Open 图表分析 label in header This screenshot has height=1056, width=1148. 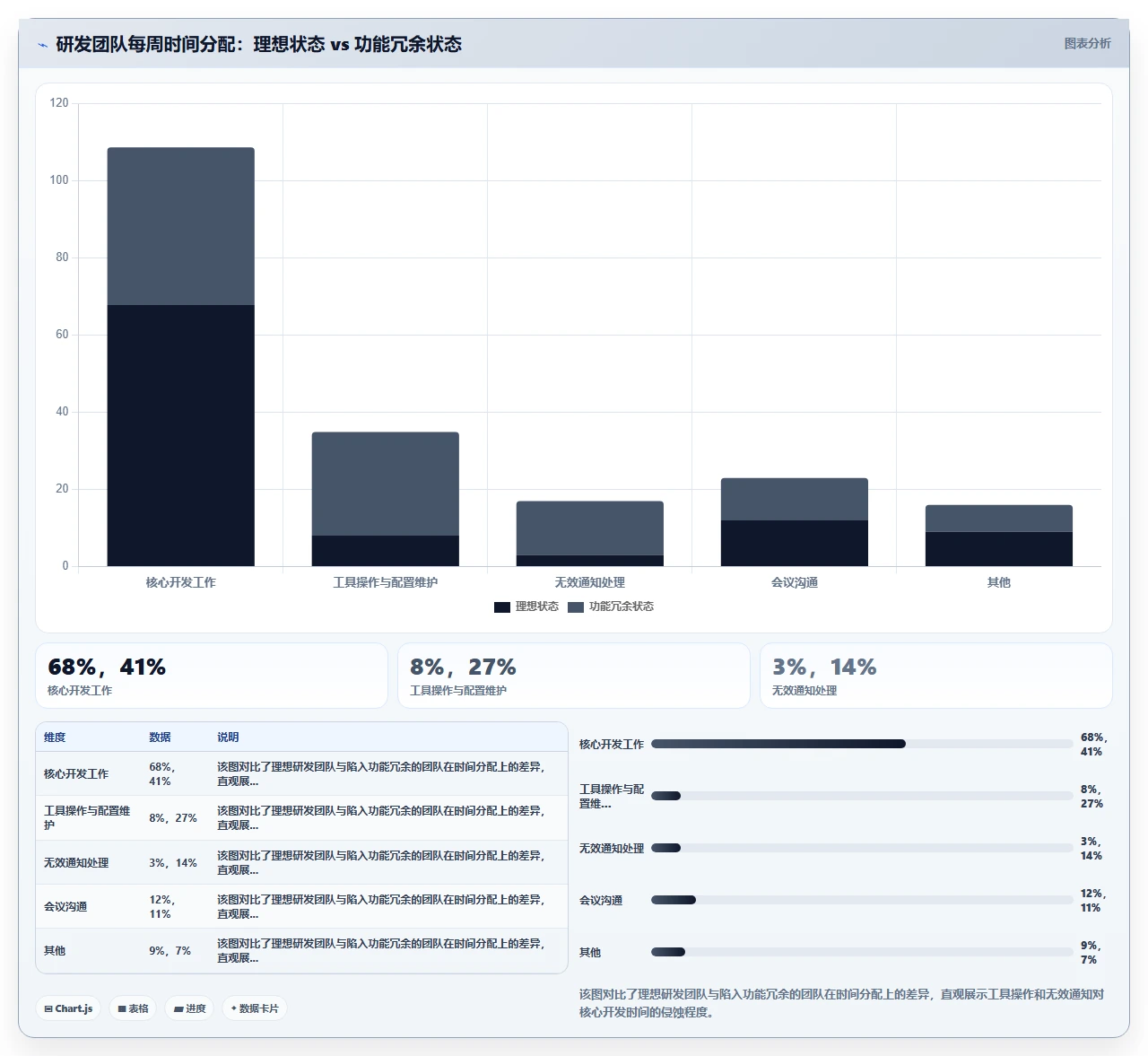click(1087, 43)
